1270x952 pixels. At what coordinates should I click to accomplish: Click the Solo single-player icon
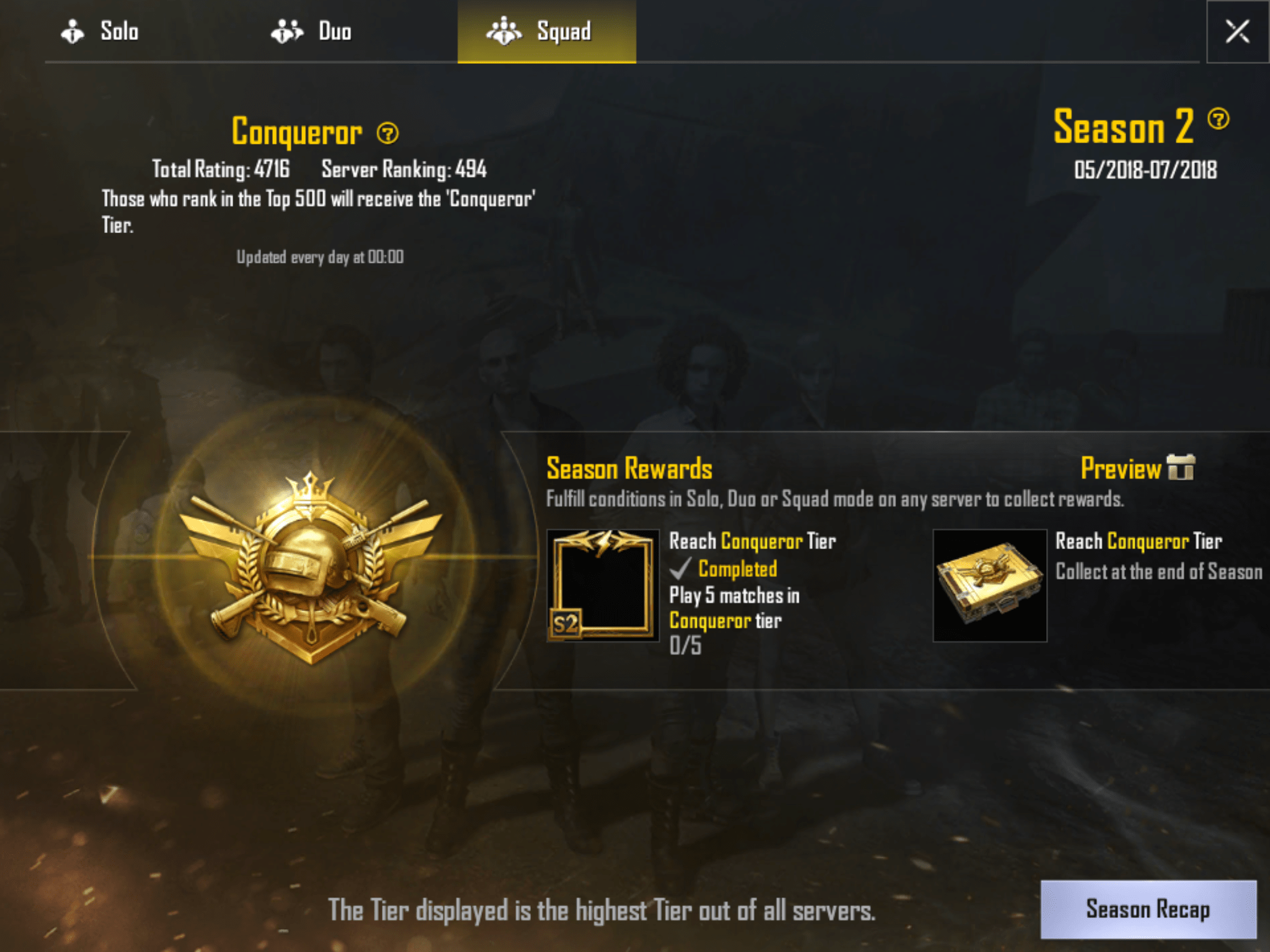73,31
